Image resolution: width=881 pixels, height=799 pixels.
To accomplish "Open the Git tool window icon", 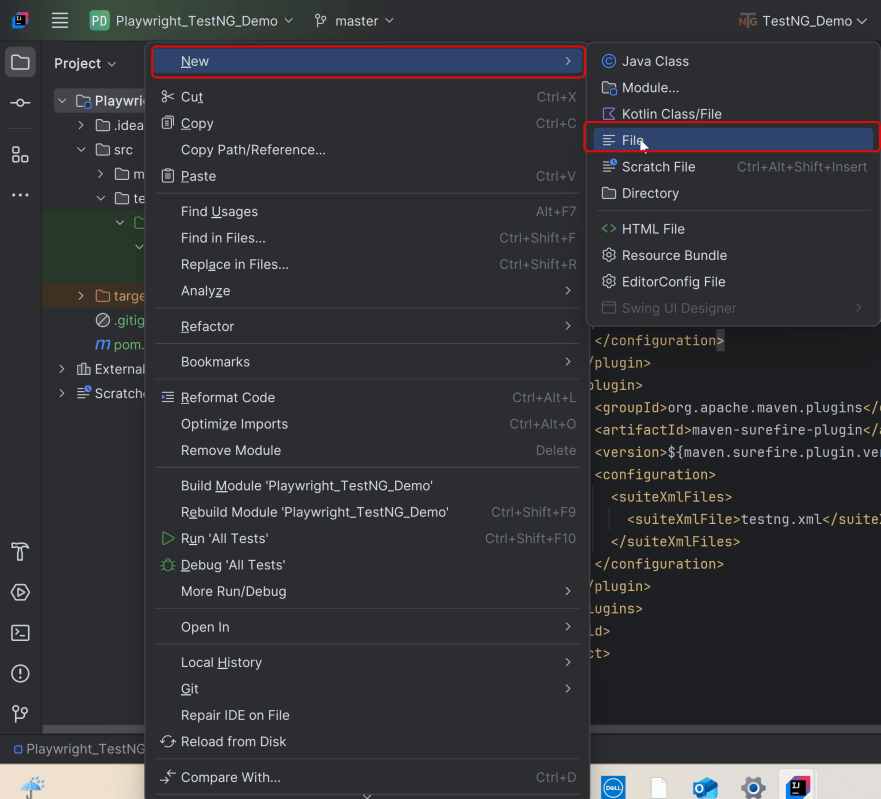I will coord(20,714).
